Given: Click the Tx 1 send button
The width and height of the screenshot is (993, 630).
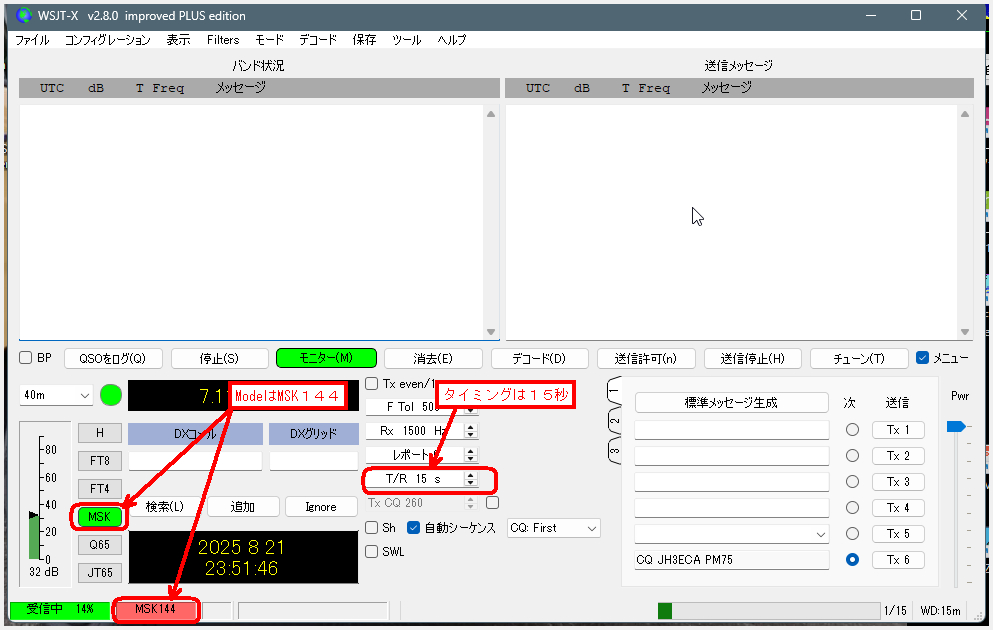Looking at the screenshot, I should pyautogui.click(x=898, y=430).
